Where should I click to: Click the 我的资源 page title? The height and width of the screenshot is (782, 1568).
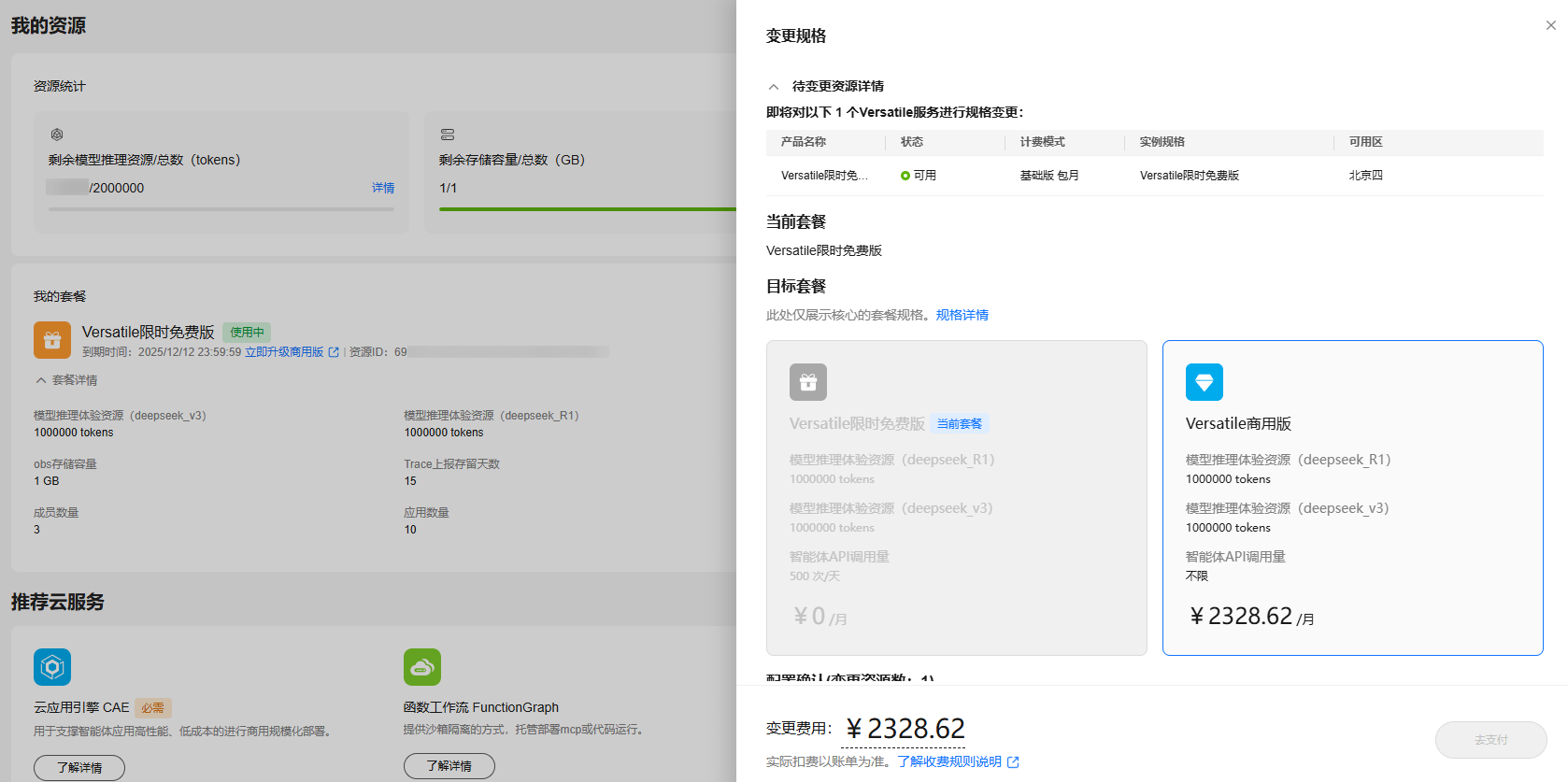click(49, 25)
